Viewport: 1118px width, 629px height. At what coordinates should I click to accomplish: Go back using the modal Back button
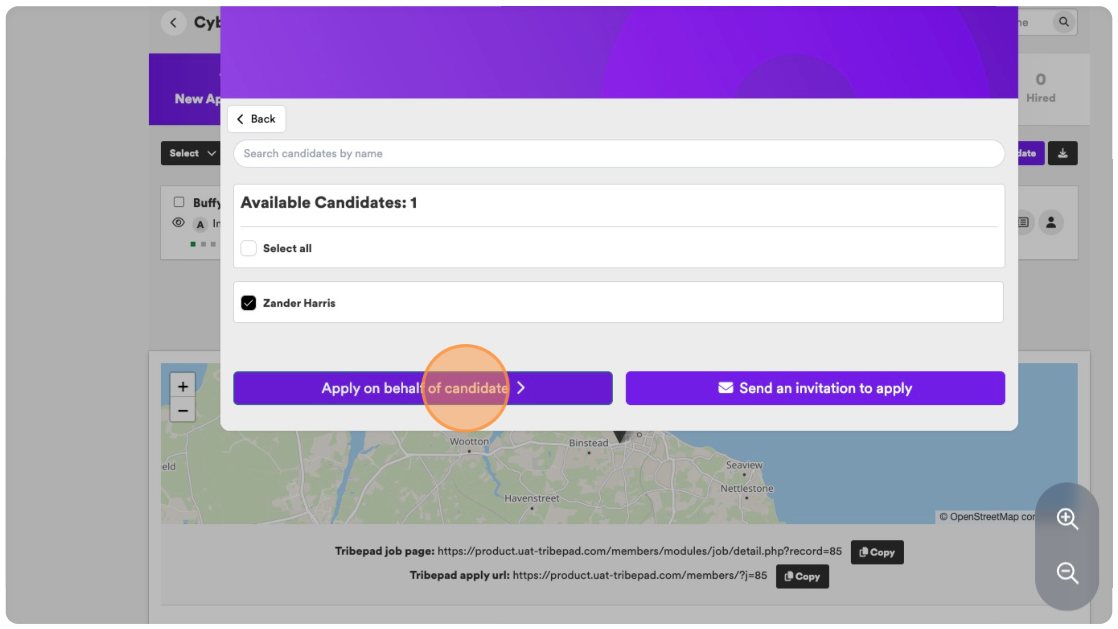[x=257, y=119]
